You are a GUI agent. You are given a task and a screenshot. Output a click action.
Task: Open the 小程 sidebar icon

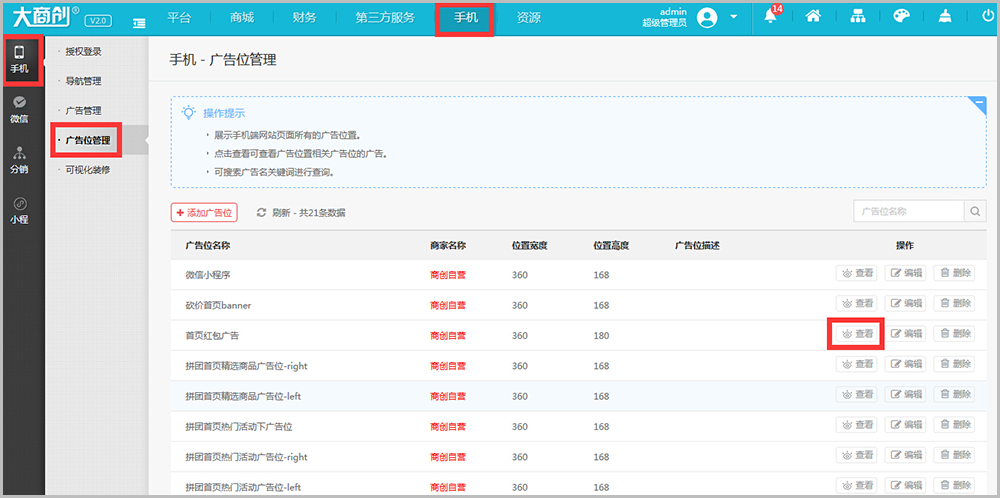point(19,210)
